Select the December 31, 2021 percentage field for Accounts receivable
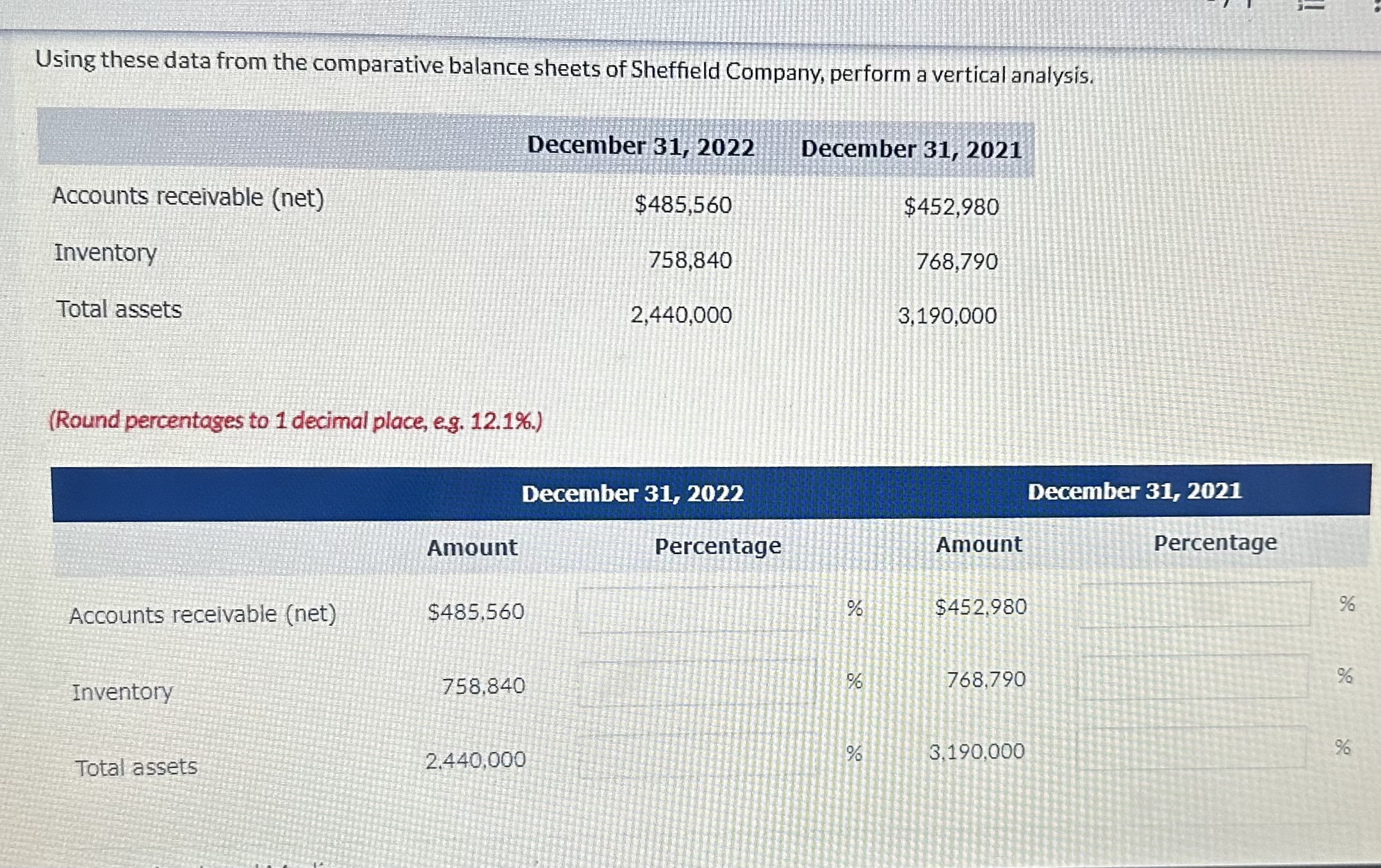 (1195, 605)
